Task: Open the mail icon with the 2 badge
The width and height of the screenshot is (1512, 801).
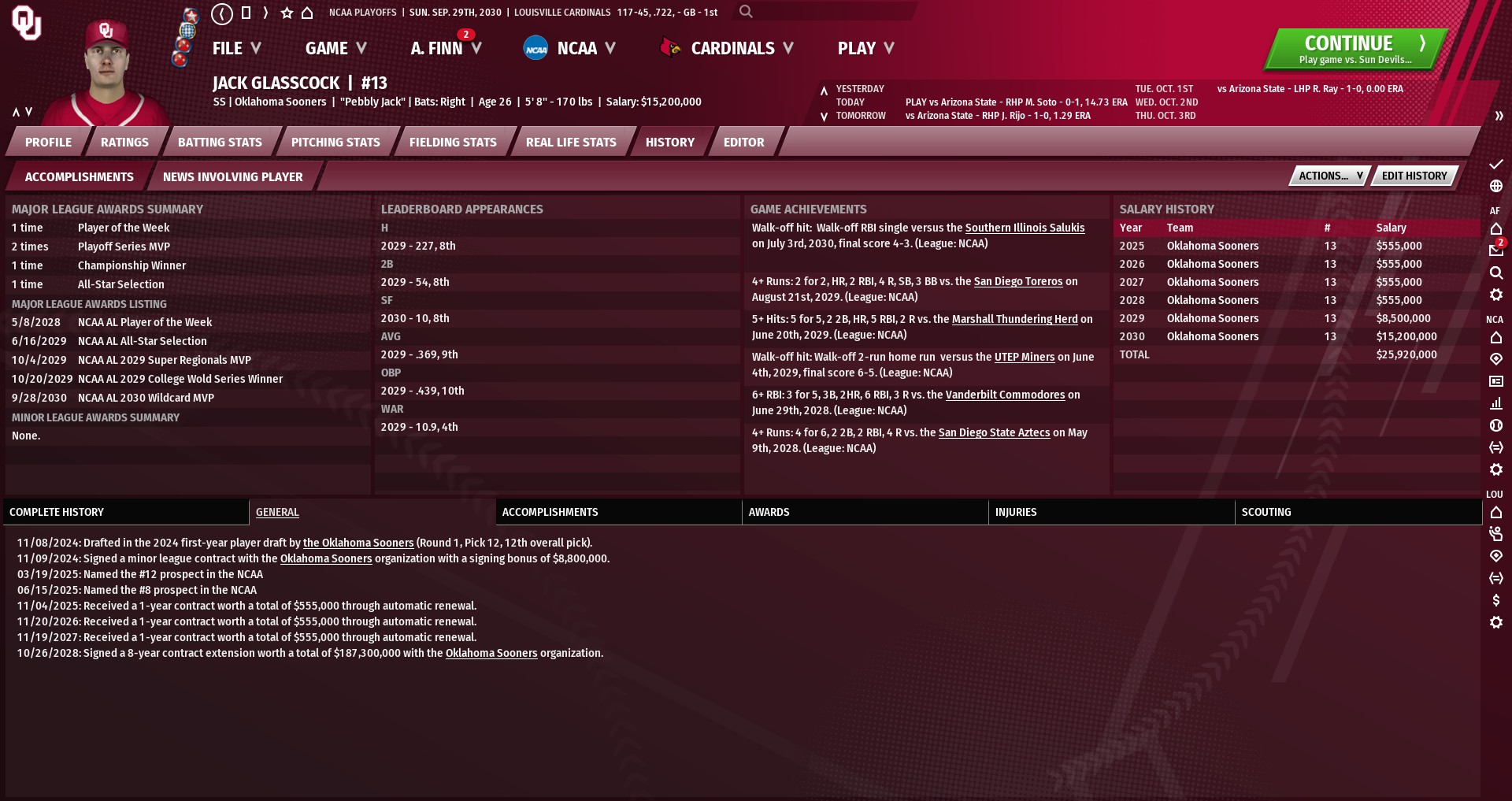Action: pyautogui.click(x=1496, y=250)
